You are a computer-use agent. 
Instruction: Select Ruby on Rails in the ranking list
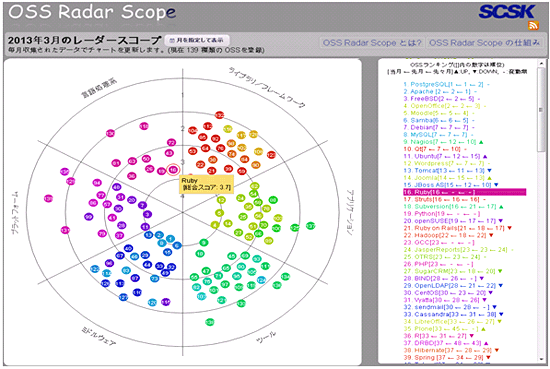pos(457,228)
